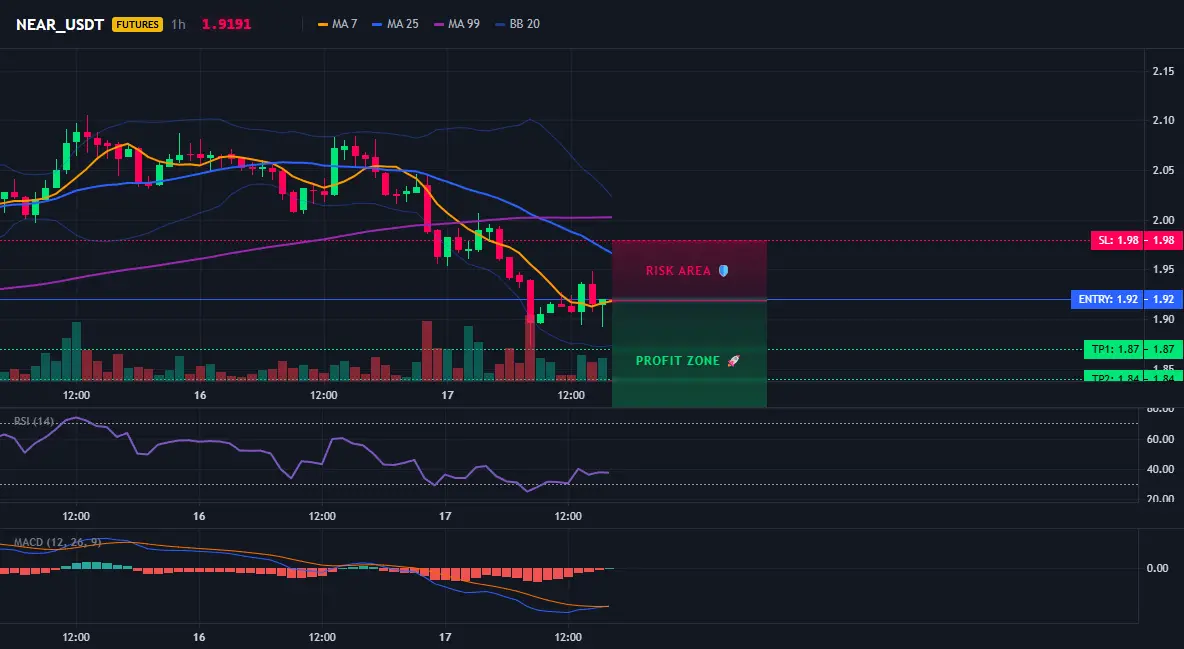
Task: Click the 1.95 price axis label
Action: (1163, 269)
